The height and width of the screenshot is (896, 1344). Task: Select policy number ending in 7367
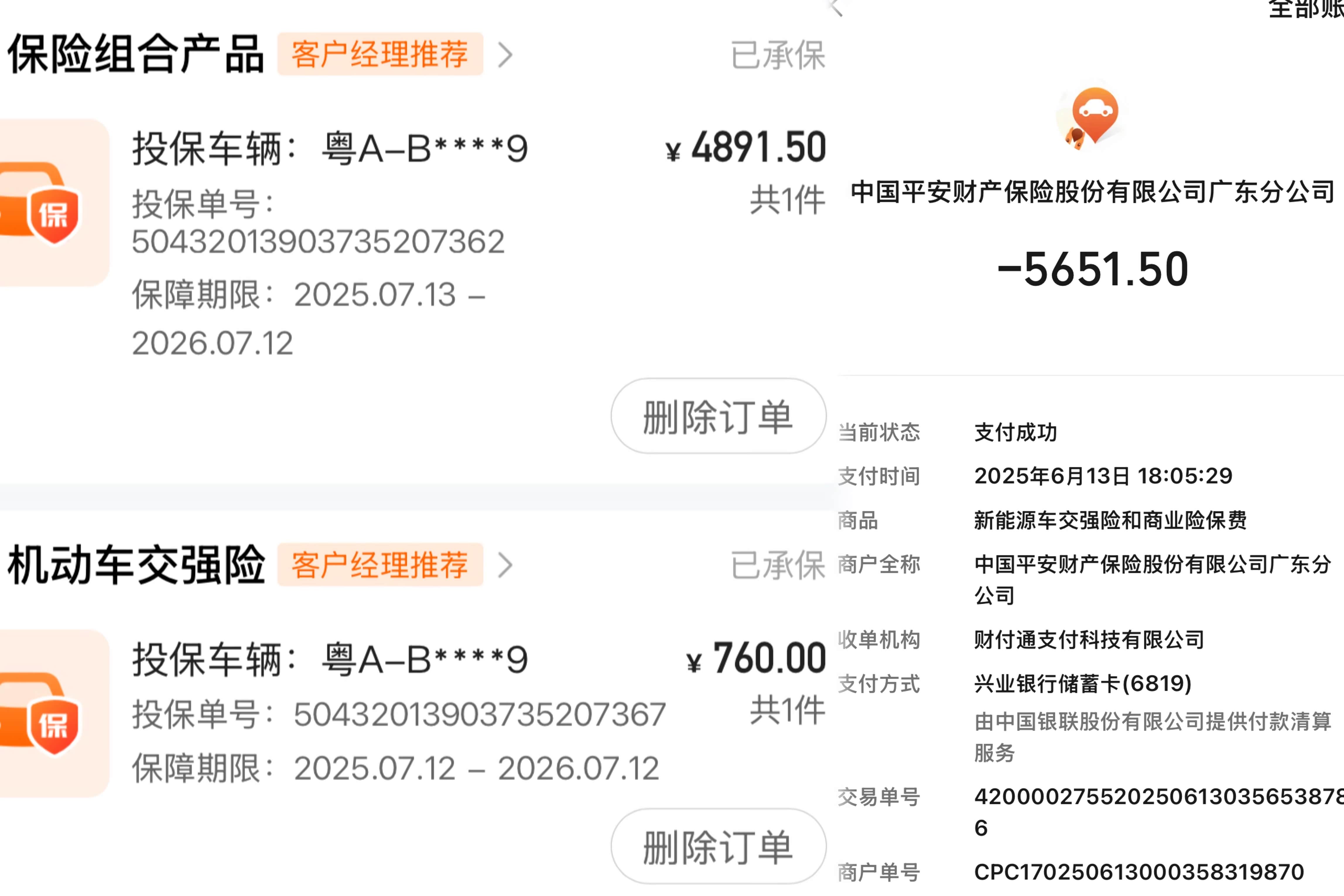coord(479,714)
